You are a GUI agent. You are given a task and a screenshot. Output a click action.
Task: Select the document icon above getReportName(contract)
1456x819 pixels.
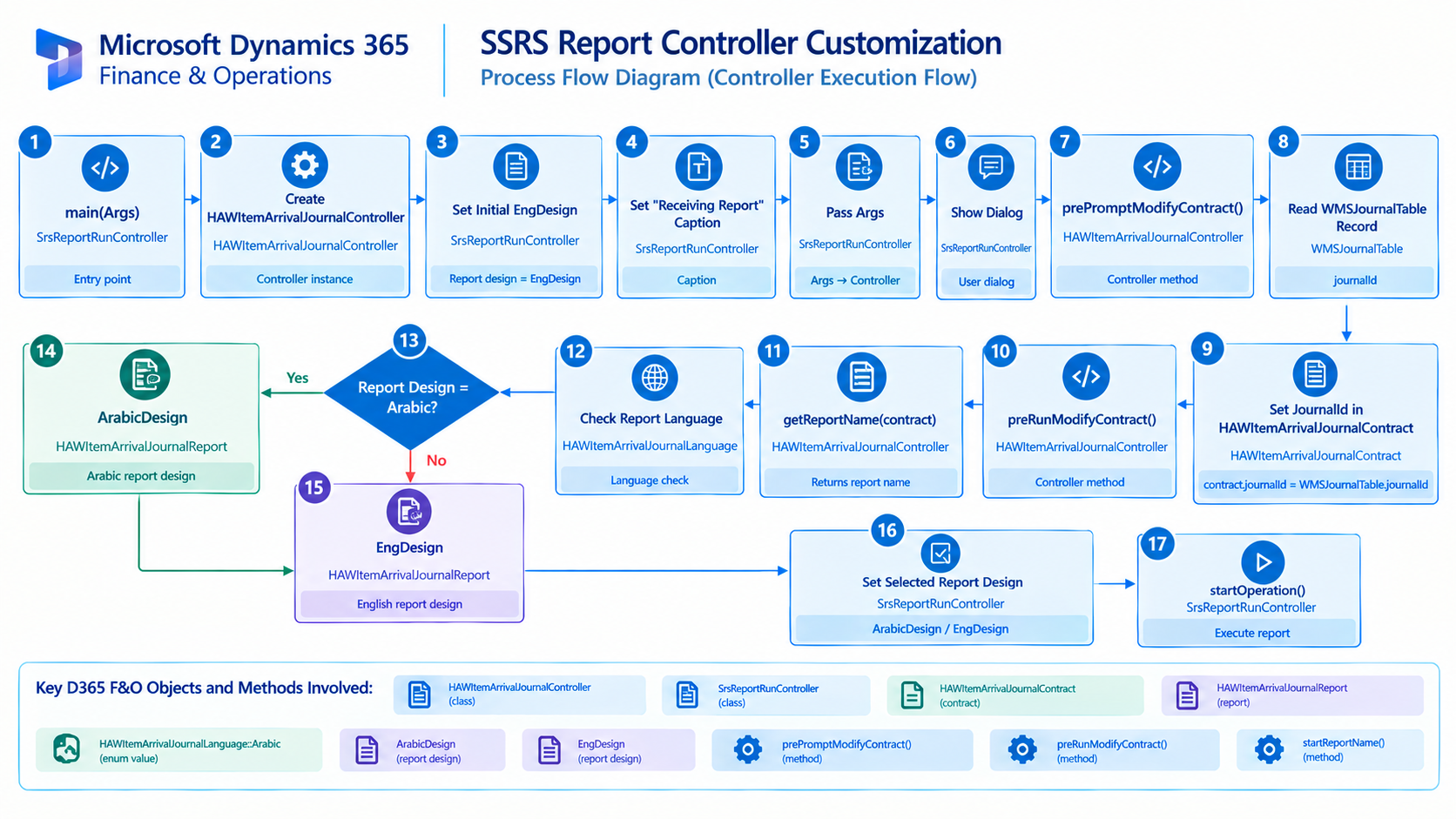[x=861, y=377]
